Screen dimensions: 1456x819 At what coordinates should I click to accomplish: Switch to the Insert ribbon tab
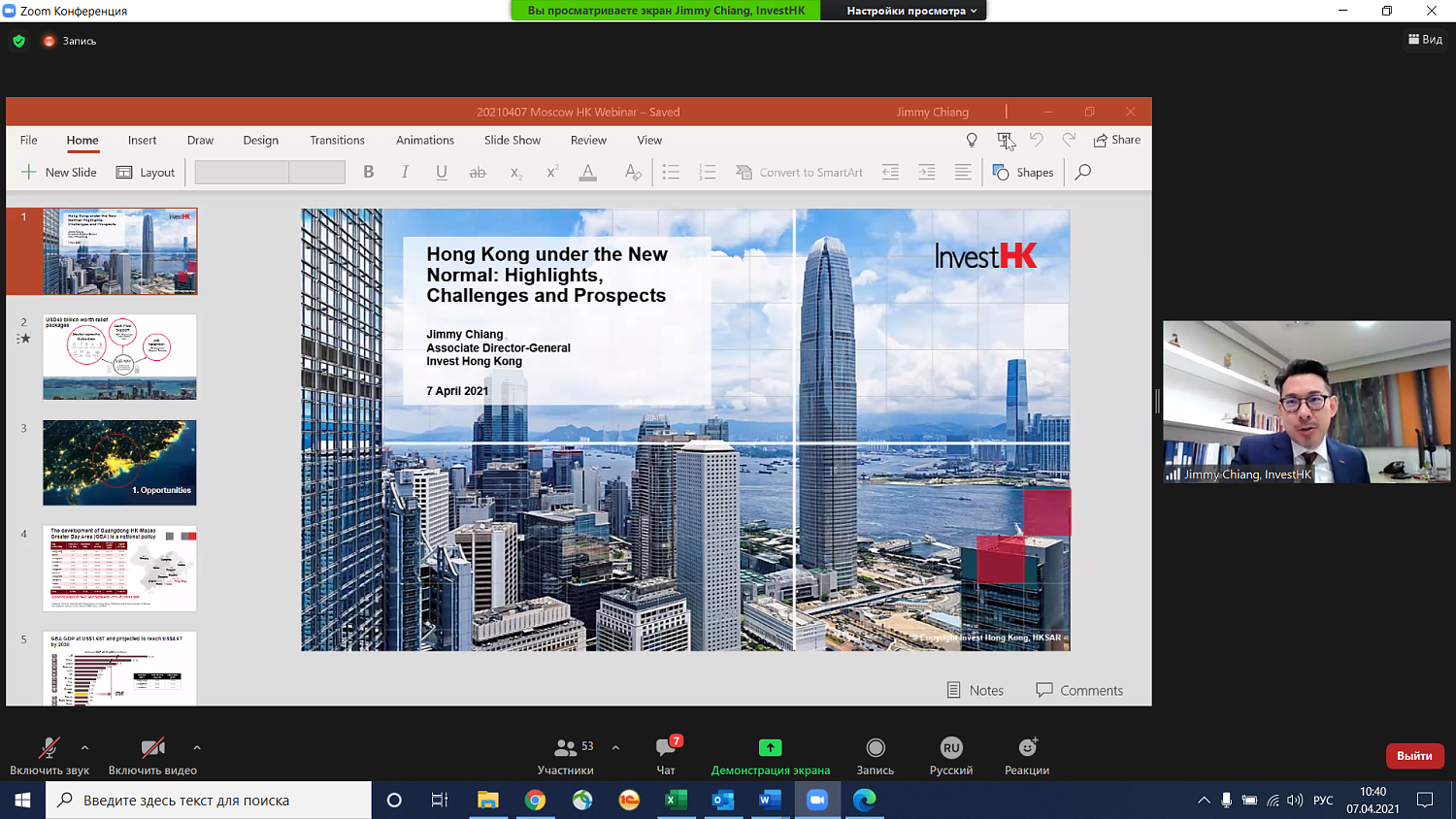point(142,140)
